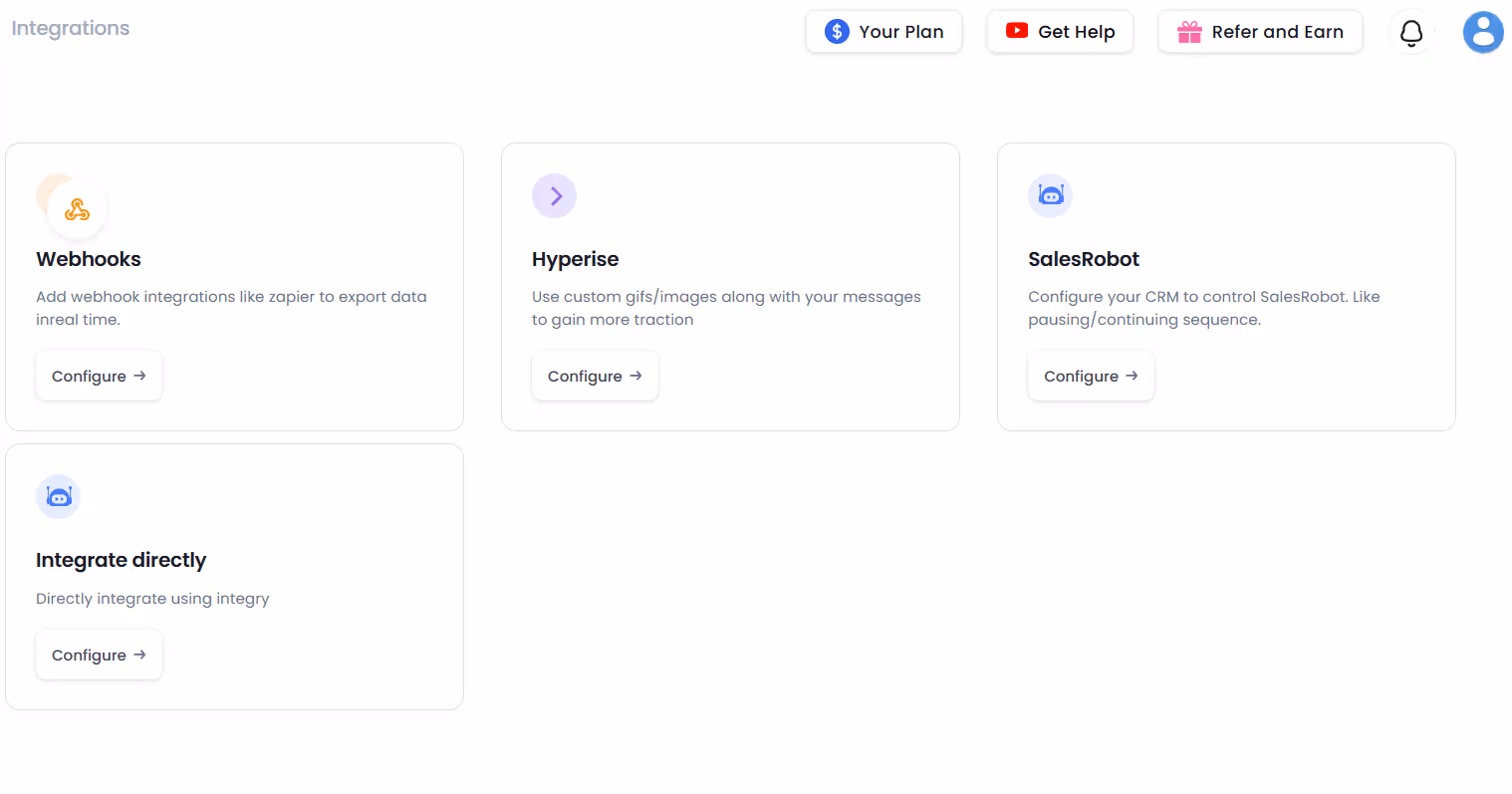The height and width of the screenshot is (794, 1512).
Task: Click the Integrations page heading
Action: 70,27
